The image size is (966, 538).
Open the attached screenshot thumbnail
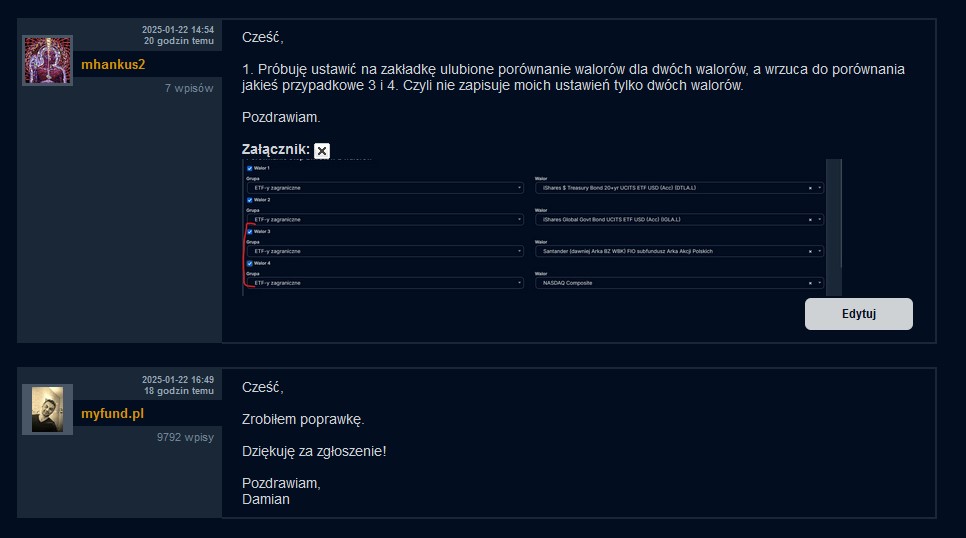tap(540, 227)
